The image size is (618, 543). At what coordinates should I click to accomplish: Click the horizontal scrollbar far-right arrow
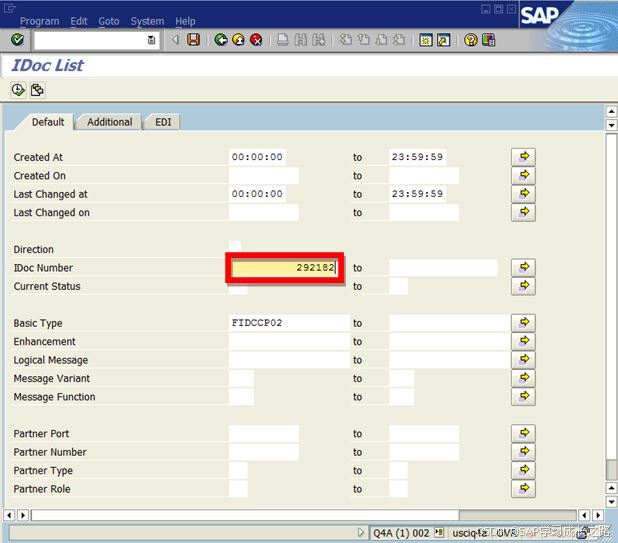click(x=598, y=515)
